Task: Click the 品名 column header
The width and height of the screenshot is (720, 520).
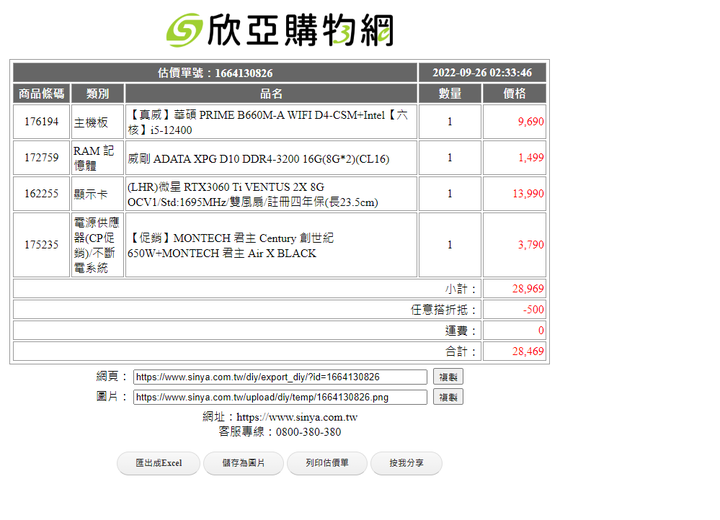Action: click(x=271, y=94)
